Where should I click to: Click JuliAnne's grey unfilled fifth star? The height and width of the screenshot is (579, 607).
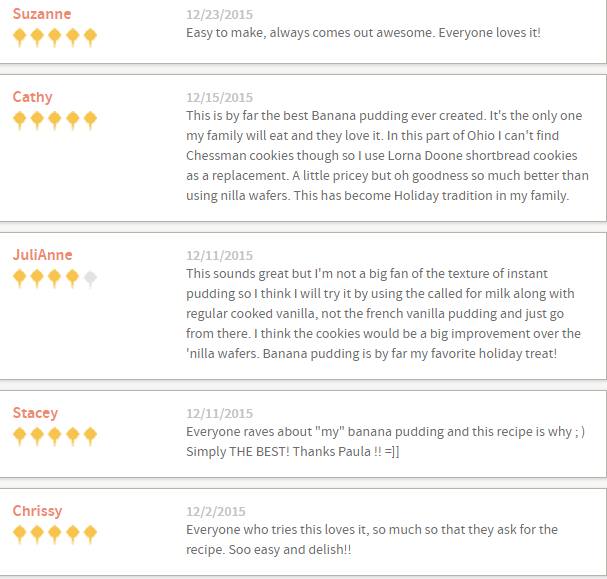coord(90,278)
